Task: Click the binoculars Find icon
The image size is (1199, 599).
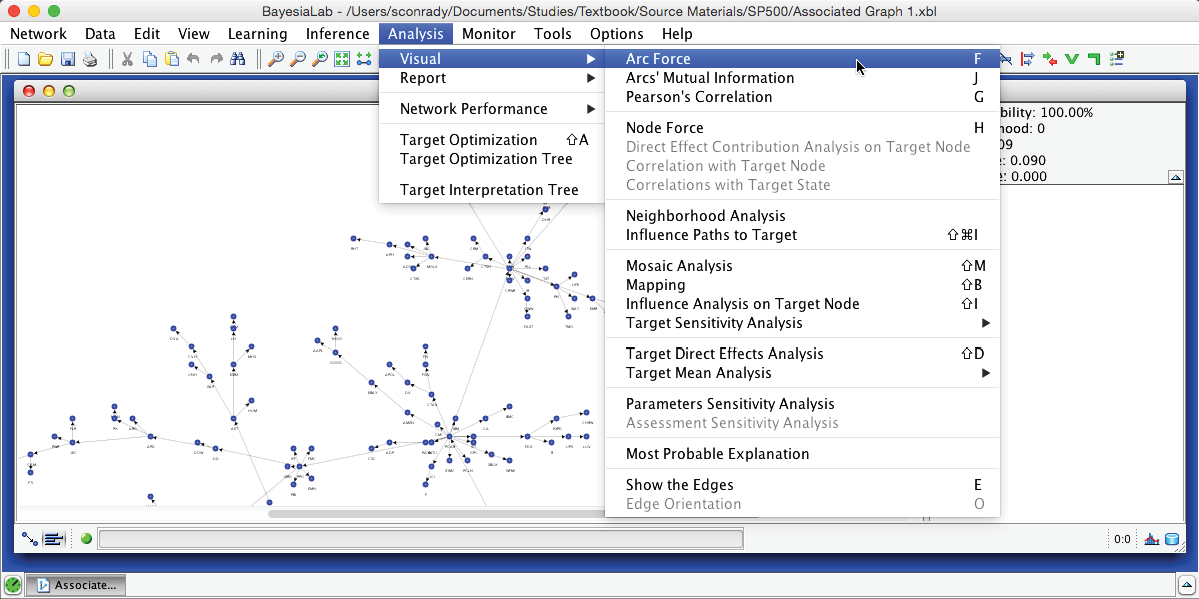Action: [x=237, y=59]
